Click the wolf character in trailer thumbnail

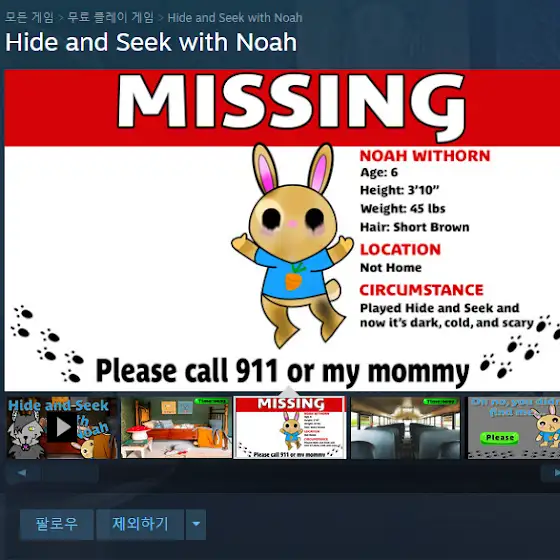pyautogui.click(x=26, y=436)
